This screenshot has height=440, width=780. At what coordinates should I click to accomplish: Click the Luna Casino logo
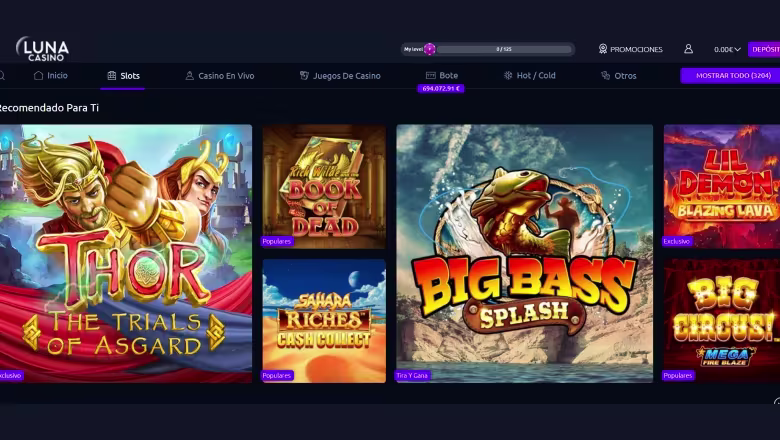pyautogui.click(x=42, y=49)
